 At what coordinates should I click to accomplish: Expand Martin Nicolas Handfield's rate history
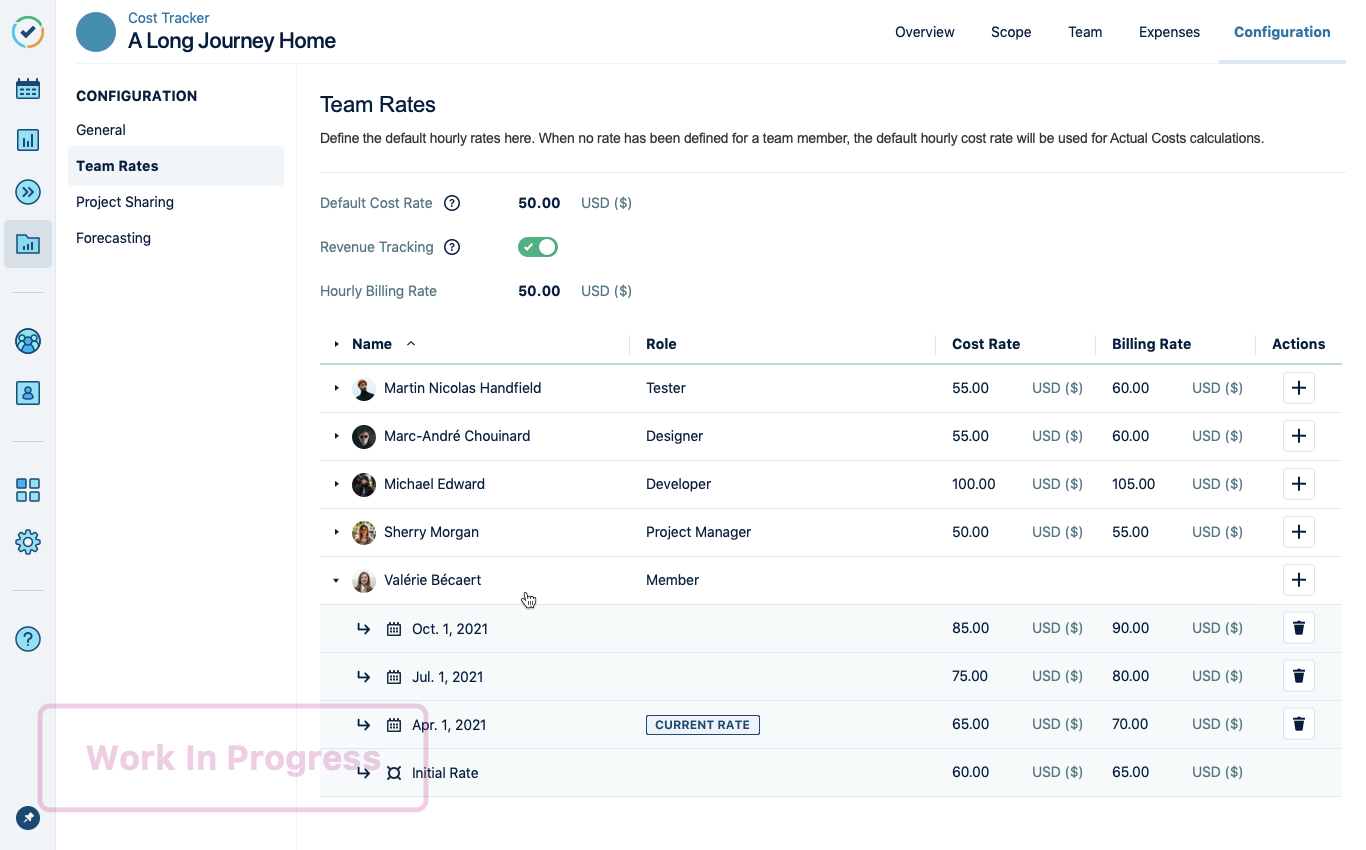337,388
